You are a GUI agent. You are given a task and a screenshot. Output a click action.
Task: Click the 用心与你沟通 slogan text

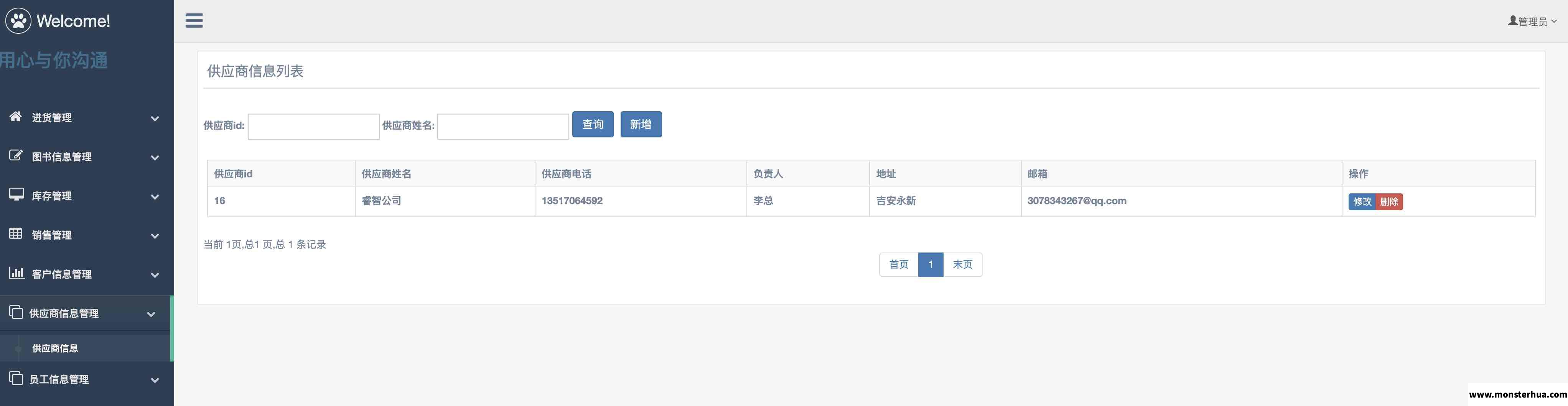click(x=54, y=59)
